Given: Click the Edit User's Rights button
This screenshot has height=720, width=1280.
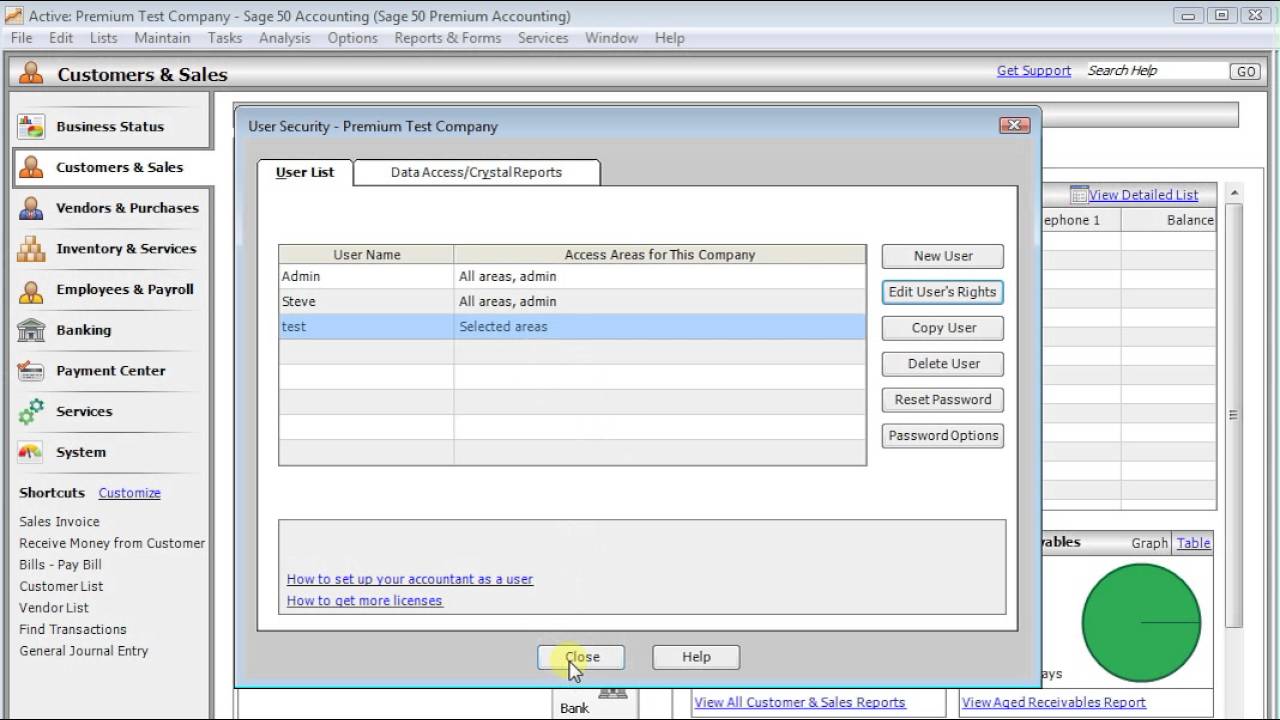Looking at the screenshot, I should [x=943, y=292].
